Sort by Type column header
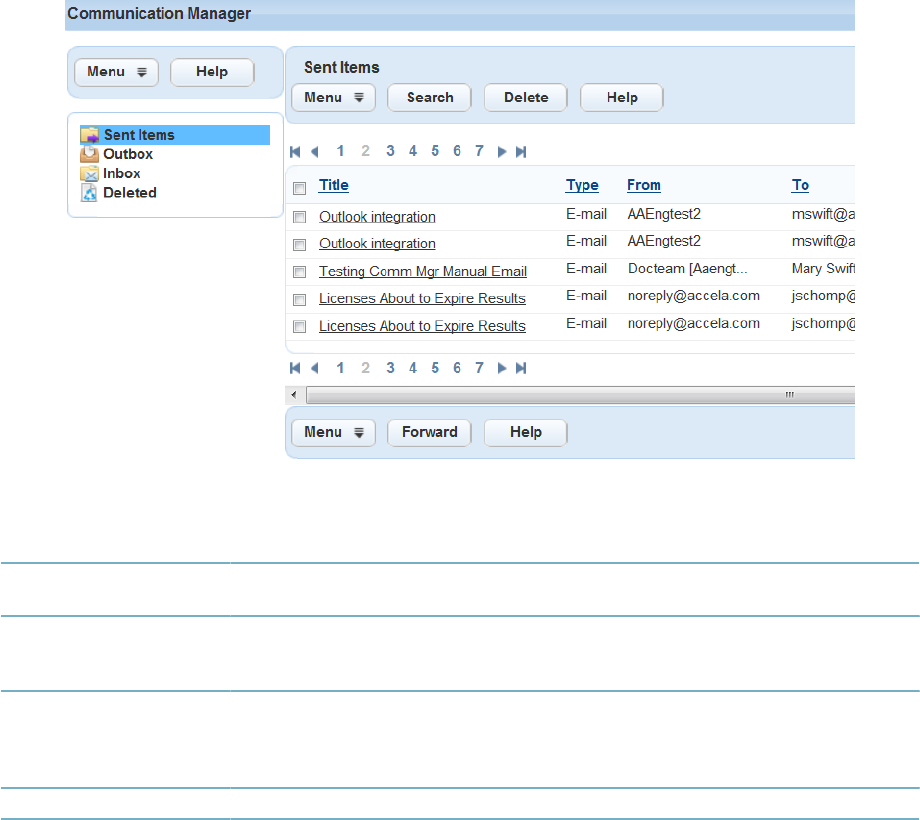This screenshot has width=920, height=820. click(582, 185)
